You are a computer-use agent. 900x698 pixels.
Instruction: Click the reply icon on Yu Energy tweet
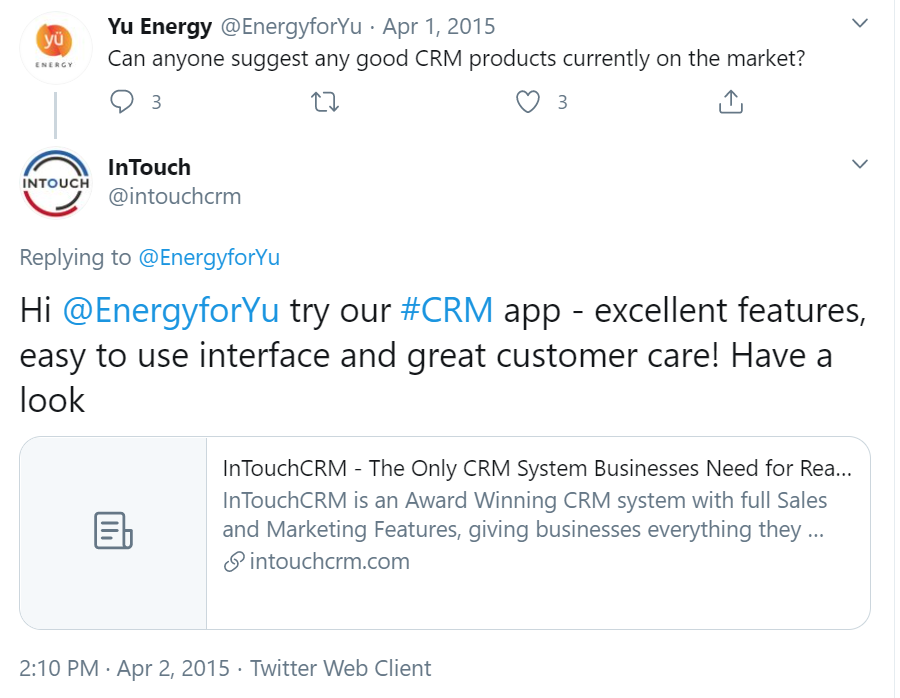click(122, 102)
